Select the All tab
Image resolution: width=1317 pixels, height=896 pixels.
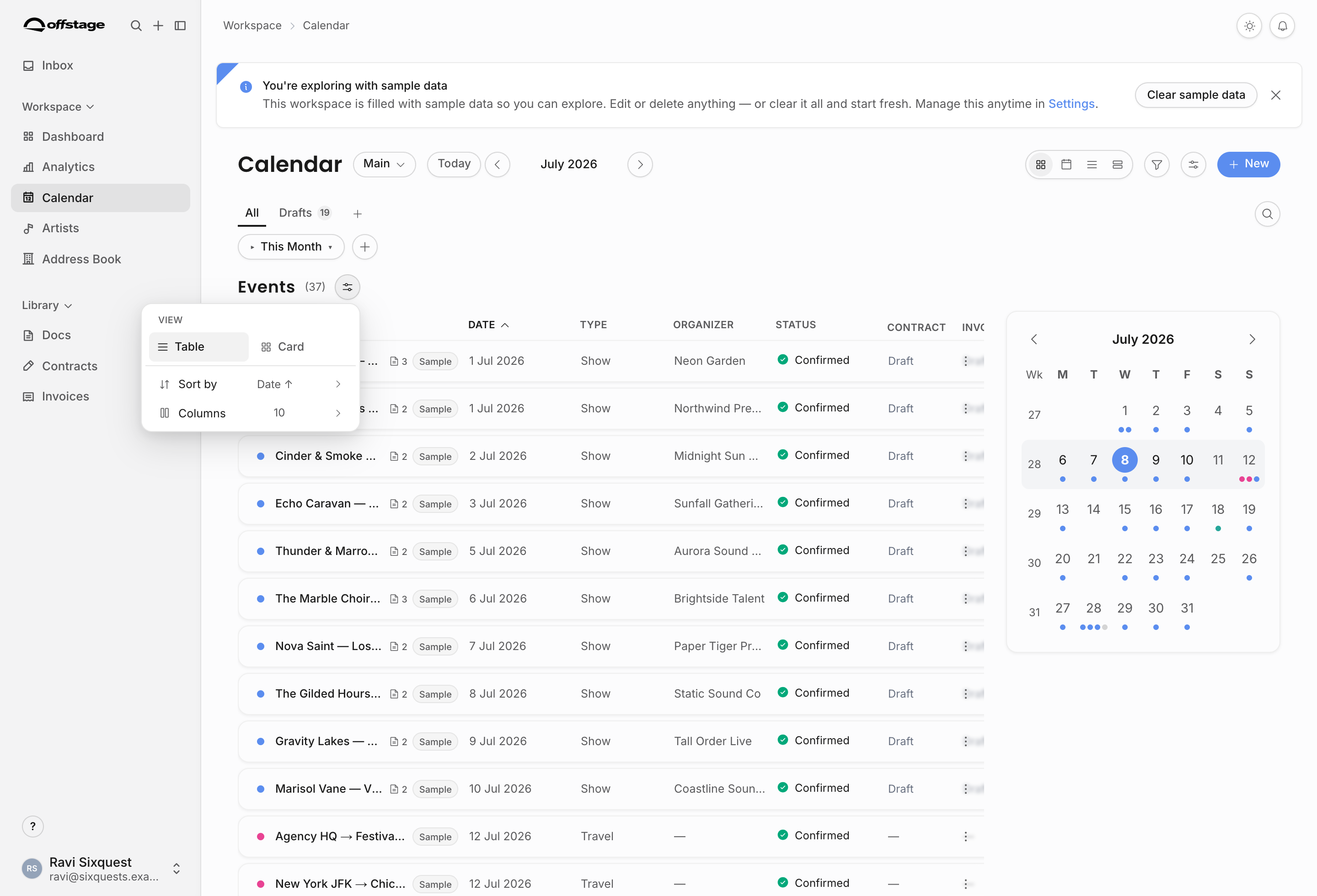tap(252, 213)
